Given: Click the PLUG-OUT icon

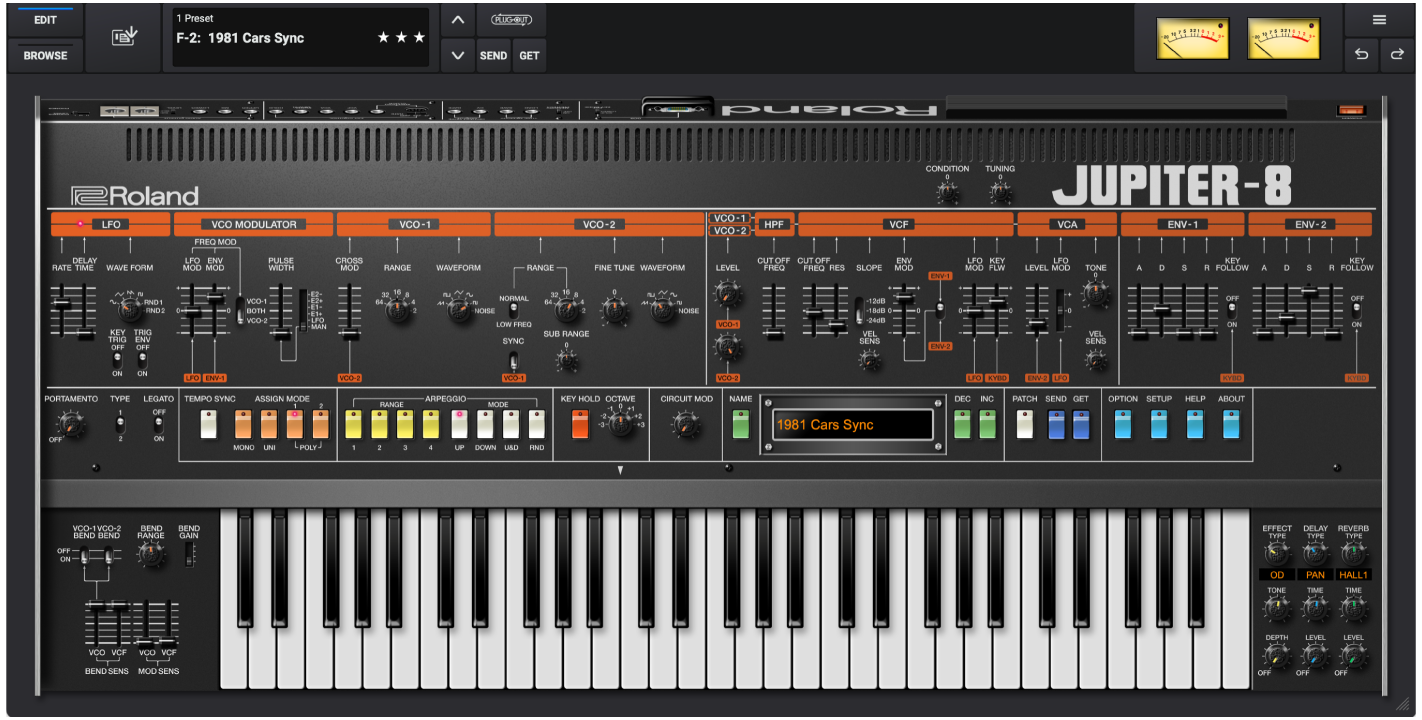Looking at the screenshot, I should 511,19.
